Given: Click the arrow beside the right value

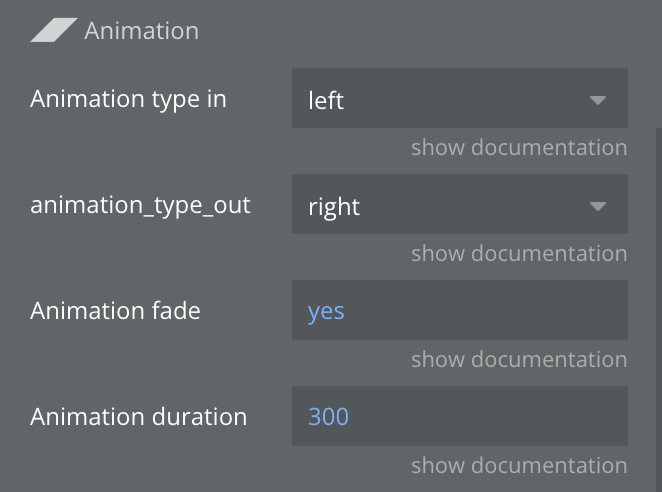Looking at the screenshot, I should tap(598, 206).
